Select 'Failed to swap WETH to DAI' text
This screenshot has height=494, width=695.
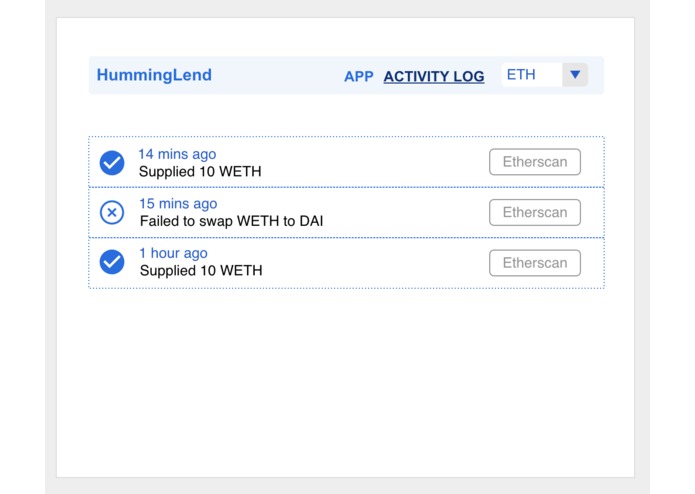click(x=231, y=221)
